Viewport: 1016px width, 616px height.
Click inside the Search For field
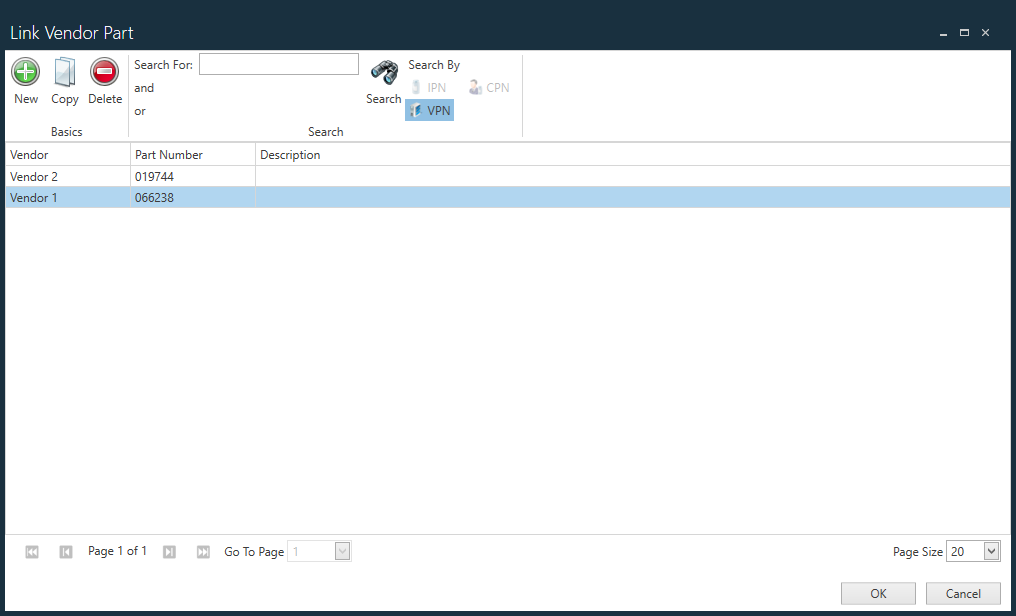[x=278, y=63]
